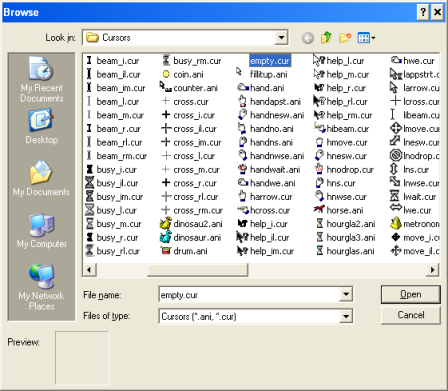Select the harrow.cur file name
The height and width of the screenshot is (391, 448).
271,197
